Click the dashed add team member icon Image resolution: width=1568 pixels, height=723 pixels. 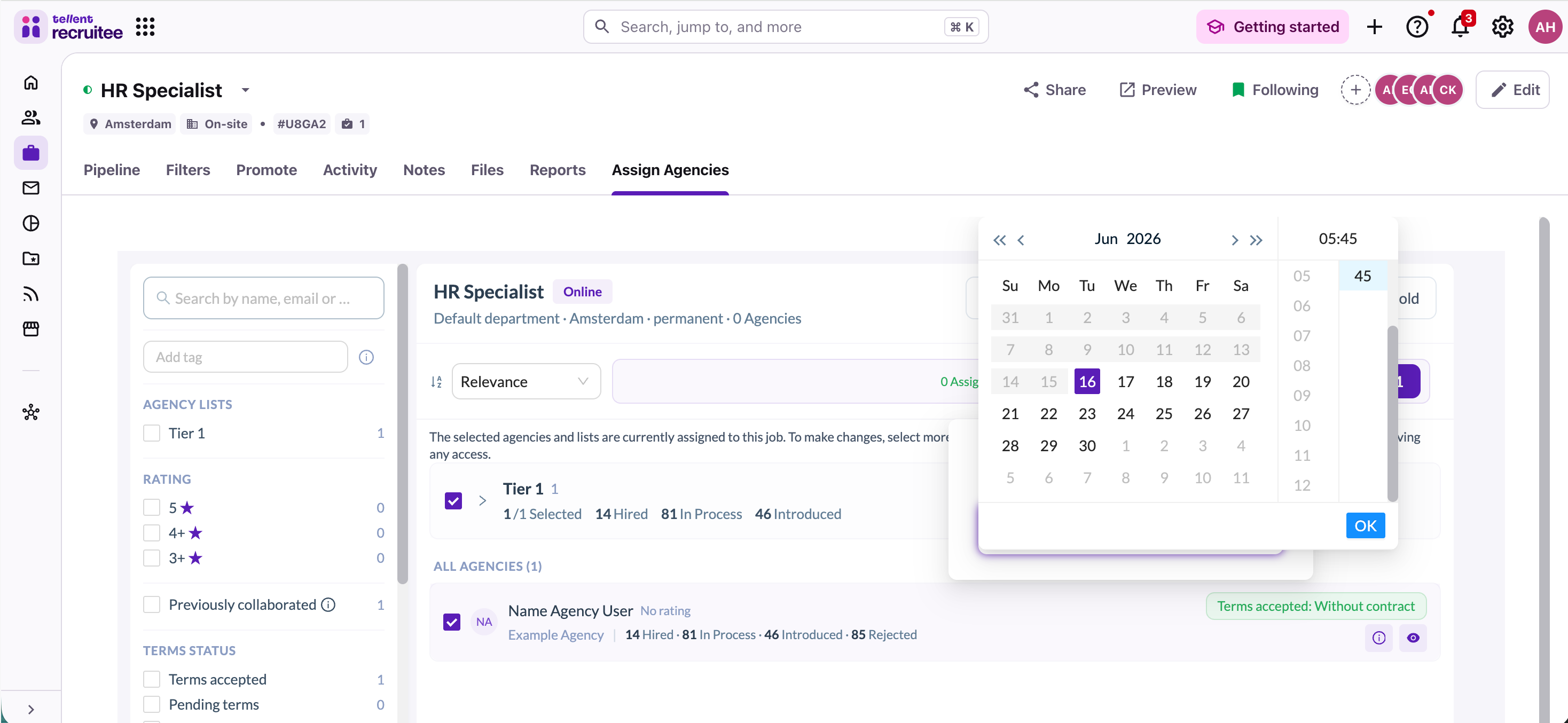(1355, 90)
